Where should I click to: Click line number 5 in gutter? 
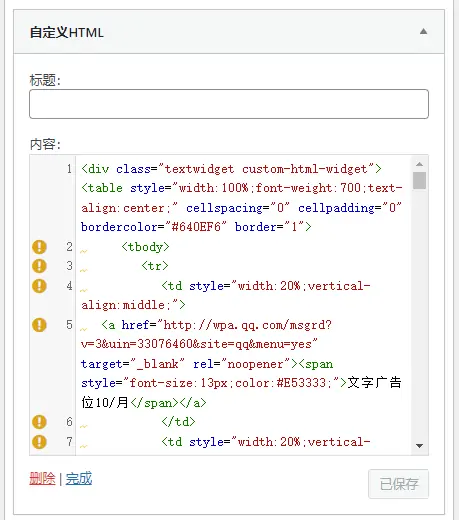[x=69, y=325]
